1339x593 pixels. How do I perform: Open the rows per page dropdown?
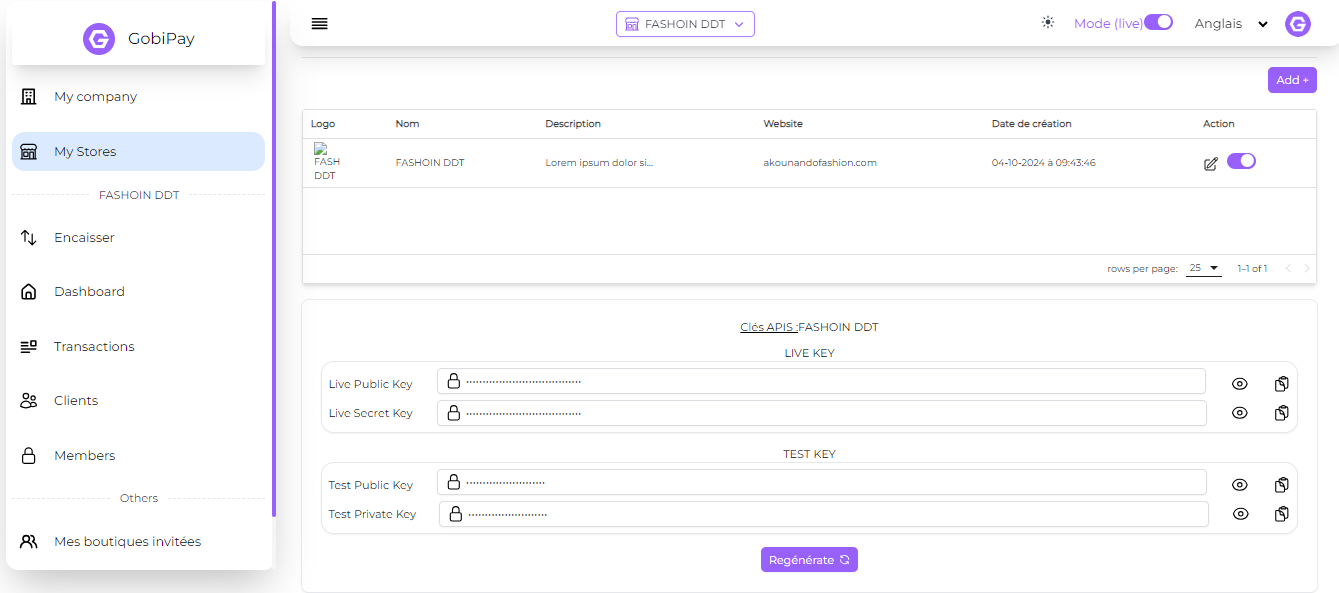point(1204,268)
